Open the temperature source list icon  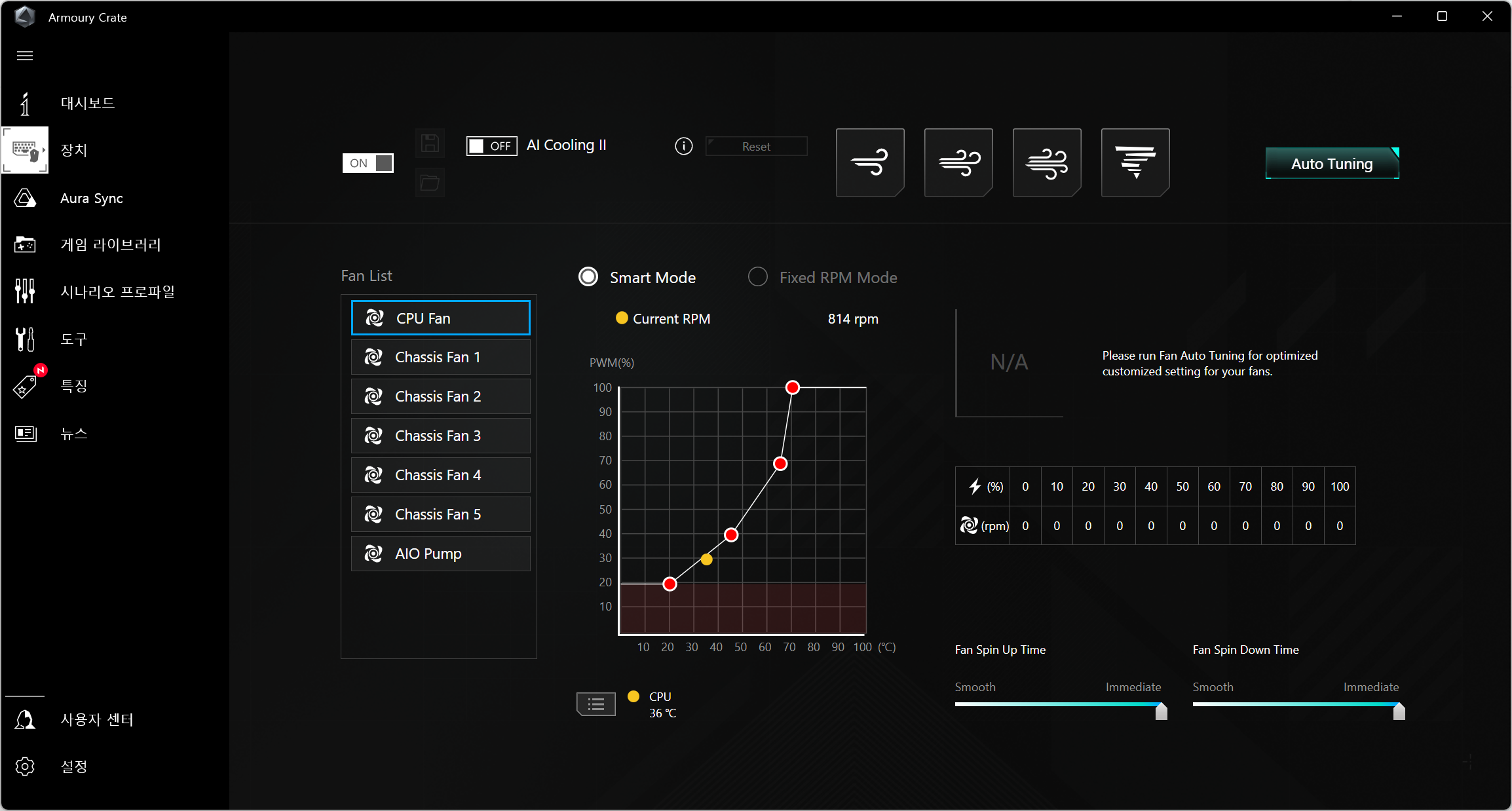click(595, 704)
